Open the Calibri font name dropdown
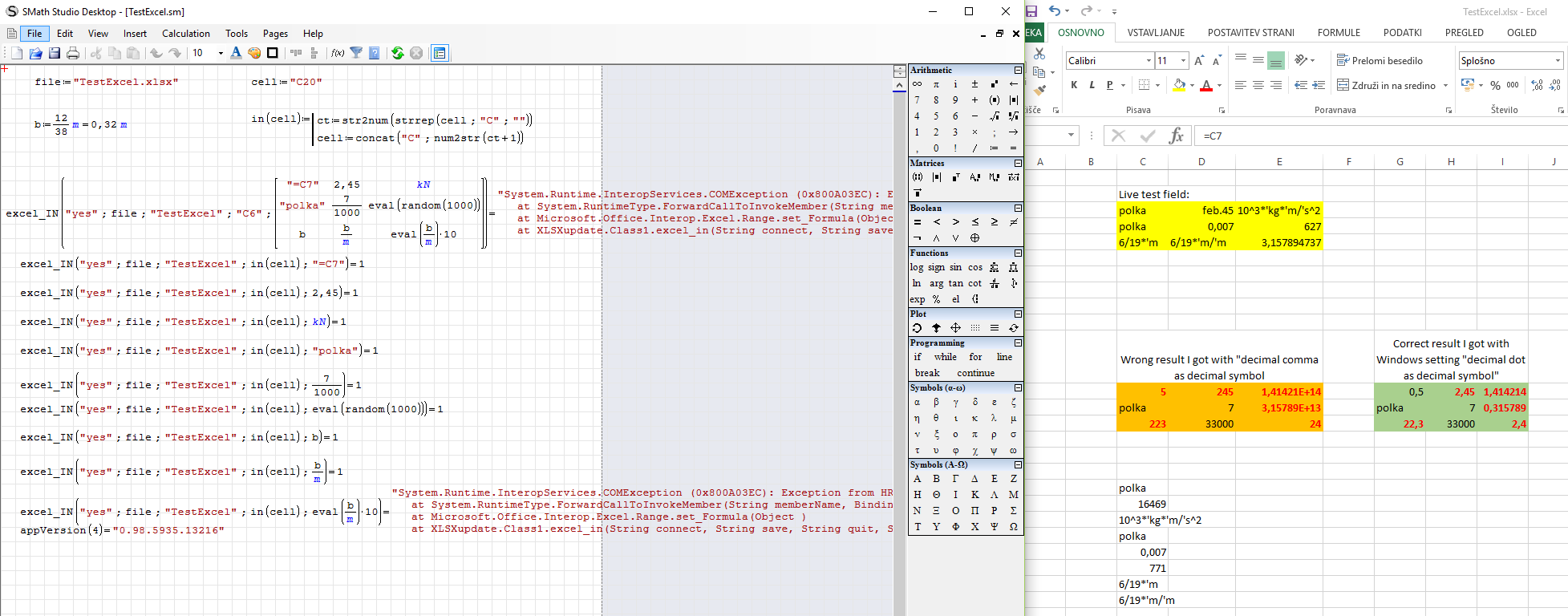The image size is (1568, 616). (x=1148, y=61)
